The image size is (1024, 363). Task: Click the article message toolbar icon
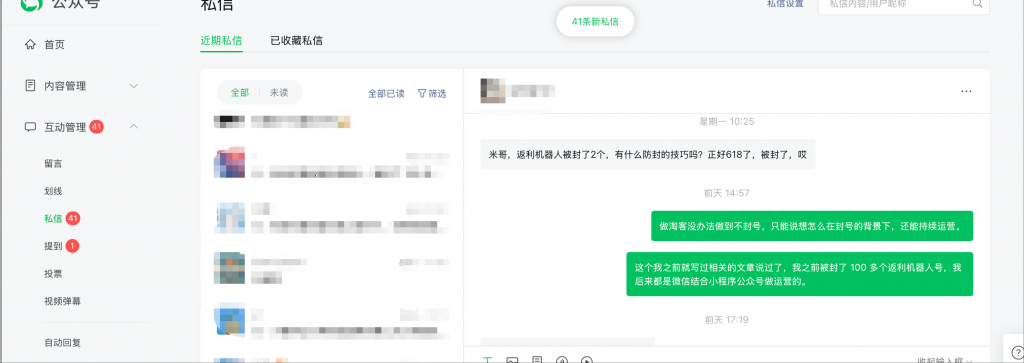pos(537,360)
